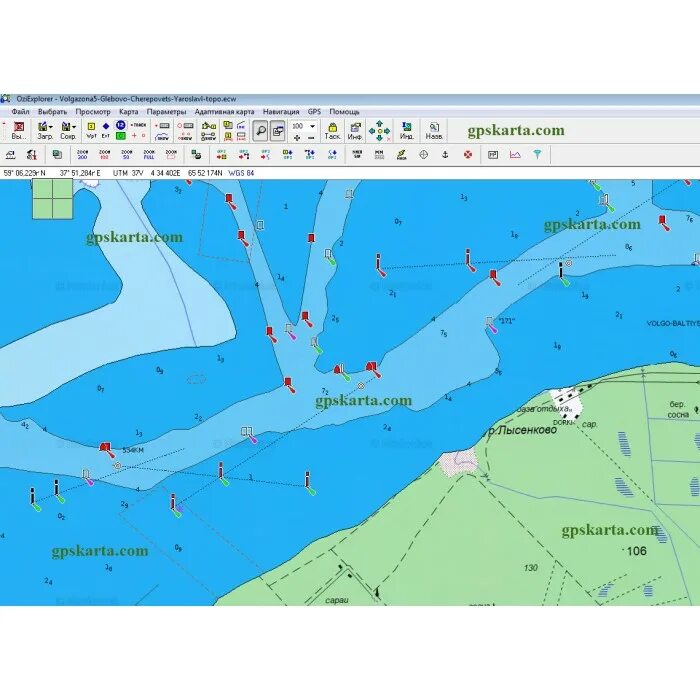Click the +TRACK tool icon
This screenshot has width=700, height=700.
[x=139, y=125]
